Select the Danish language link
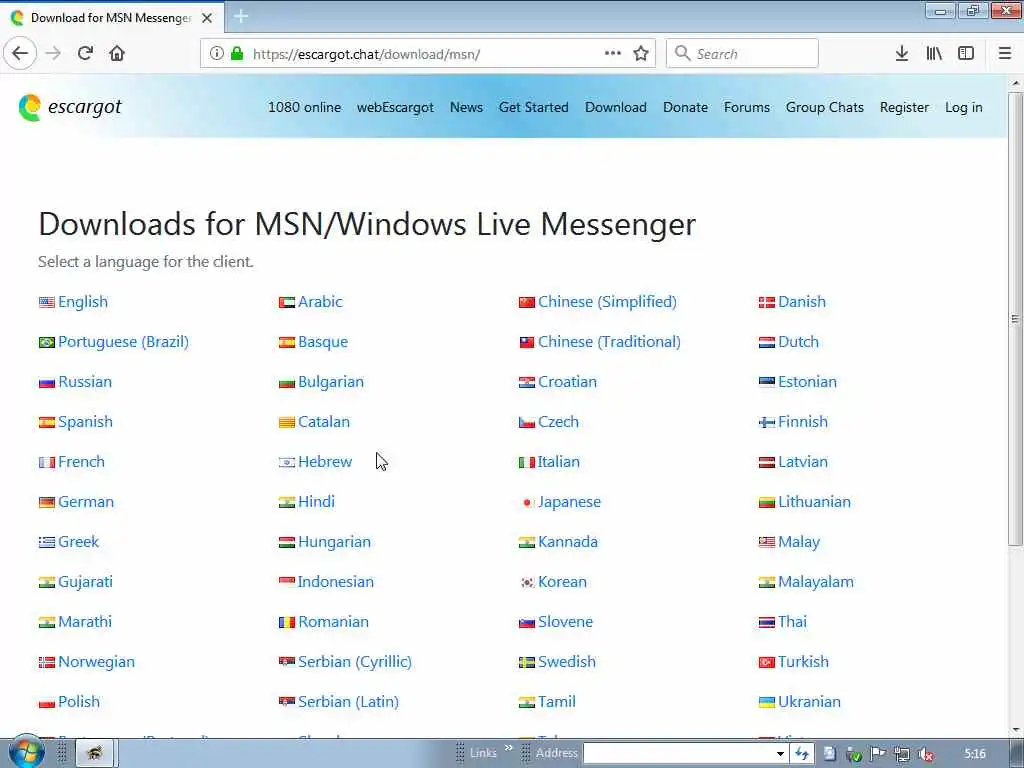 (x=802, y=302)
